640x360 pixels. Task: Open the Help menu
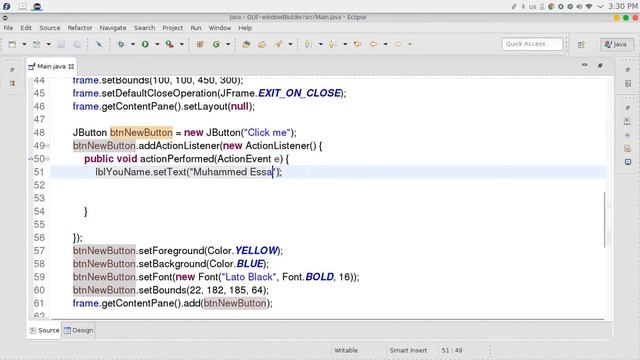[245, 28]
